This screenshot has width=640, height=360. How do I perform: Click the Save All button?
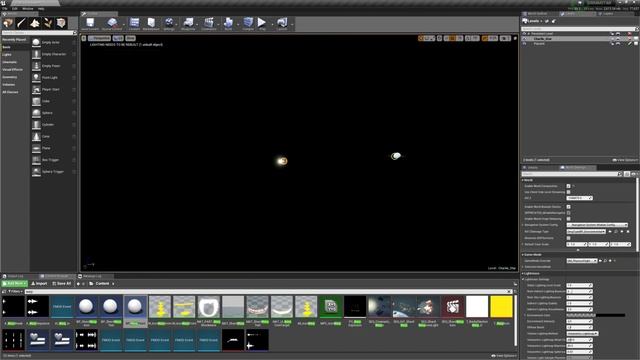(62, 284)
